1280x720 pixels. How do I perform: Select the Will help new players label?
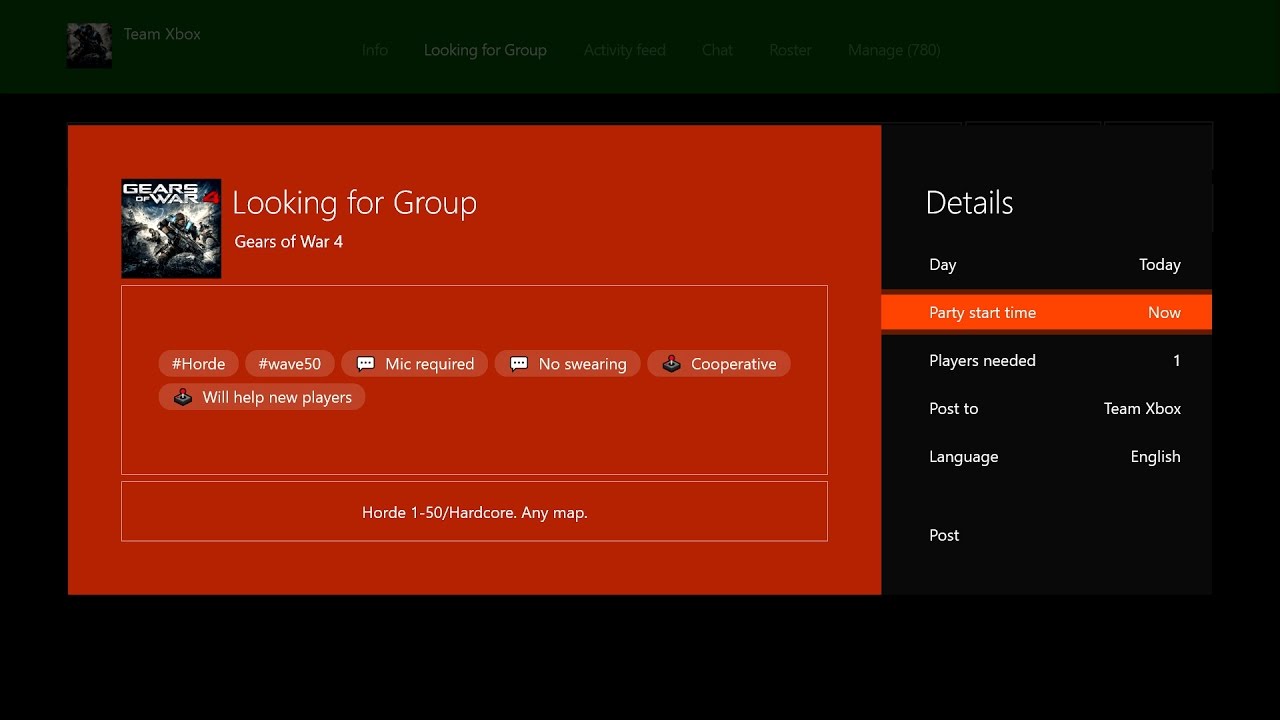[x=277, y=397]
